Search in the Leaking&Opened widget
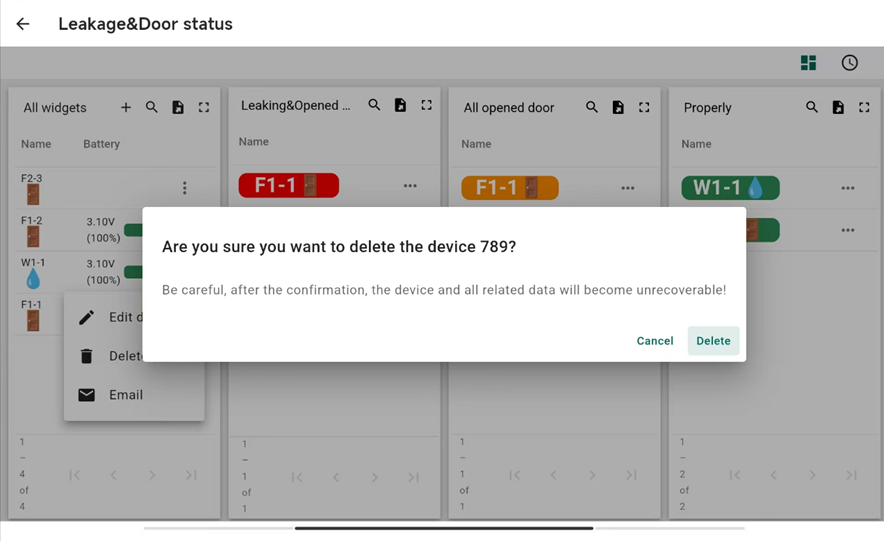The image size is (884, 541). point(374,105)
